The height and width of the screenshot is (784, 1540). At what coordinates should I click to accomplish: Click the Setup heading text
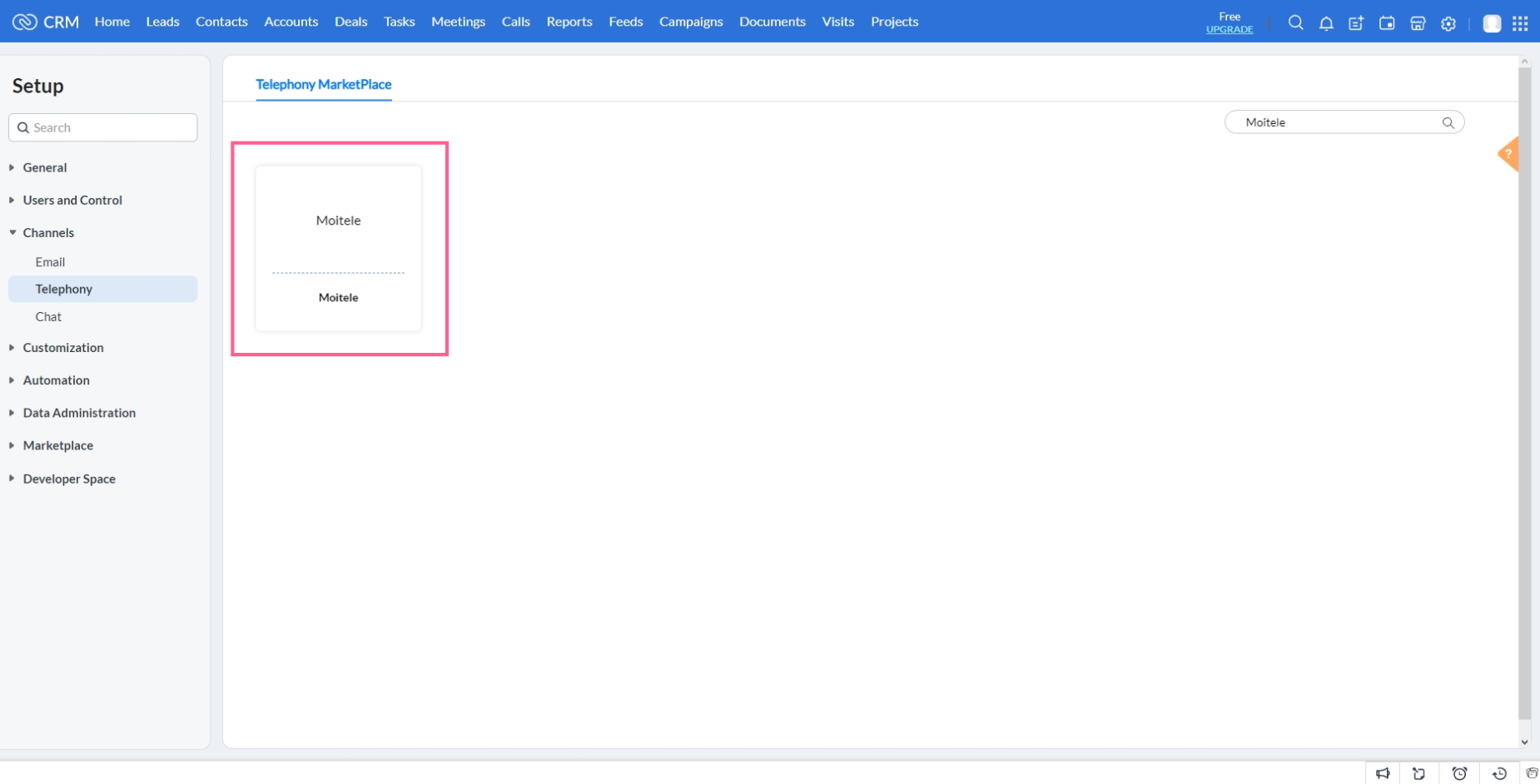tap(37, 86)
